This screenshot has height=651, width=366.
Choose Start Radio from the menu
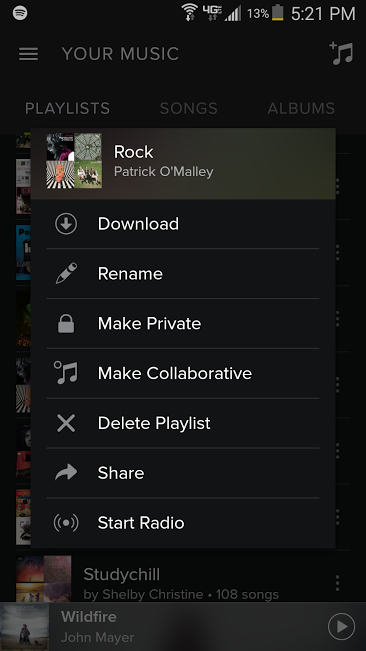[x=183, y=523]
